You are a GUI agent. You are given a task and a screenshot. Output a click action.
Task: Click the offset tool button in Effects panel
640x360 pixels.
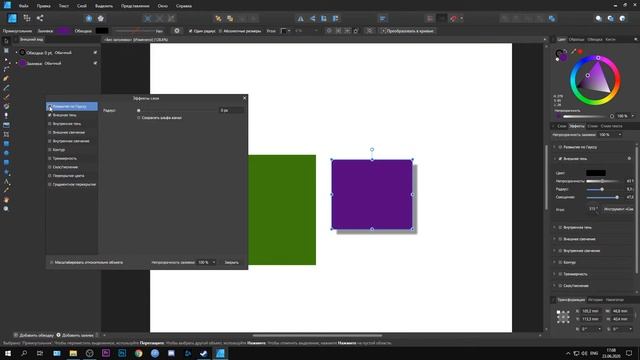pyautogui.click(x=618, y=209)
